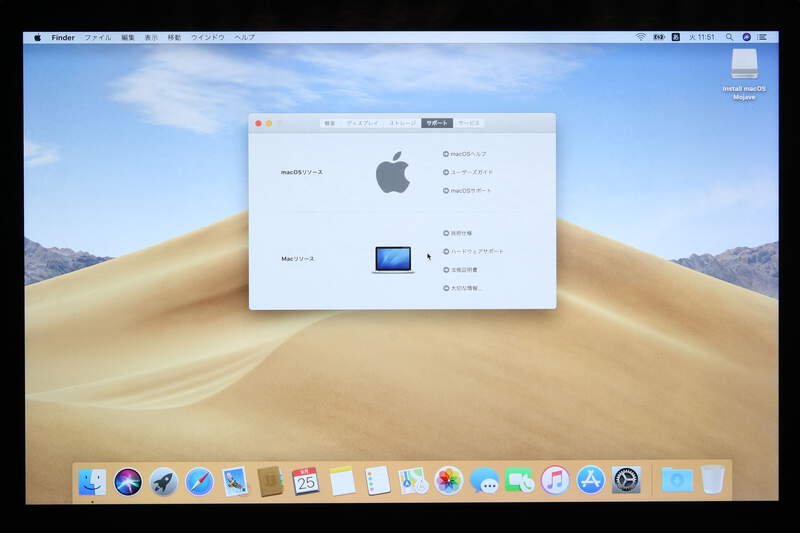Switch to the 概要 tab
Image resolution: width=800 pixels, height=533 pixels.
[330, 123]
